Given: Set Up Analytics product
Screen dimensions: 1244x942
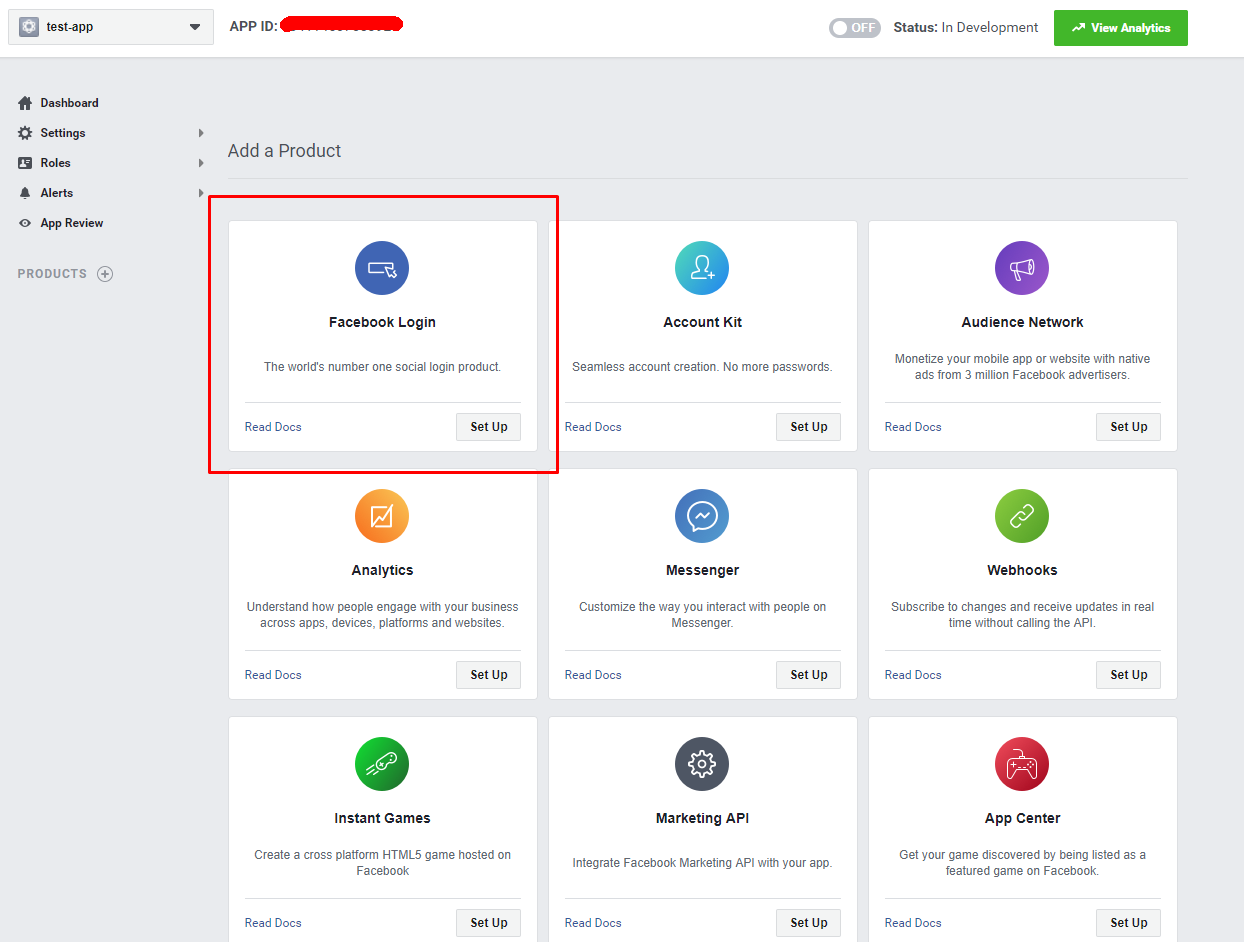Looking at the screenshot, I should point(489,675).
